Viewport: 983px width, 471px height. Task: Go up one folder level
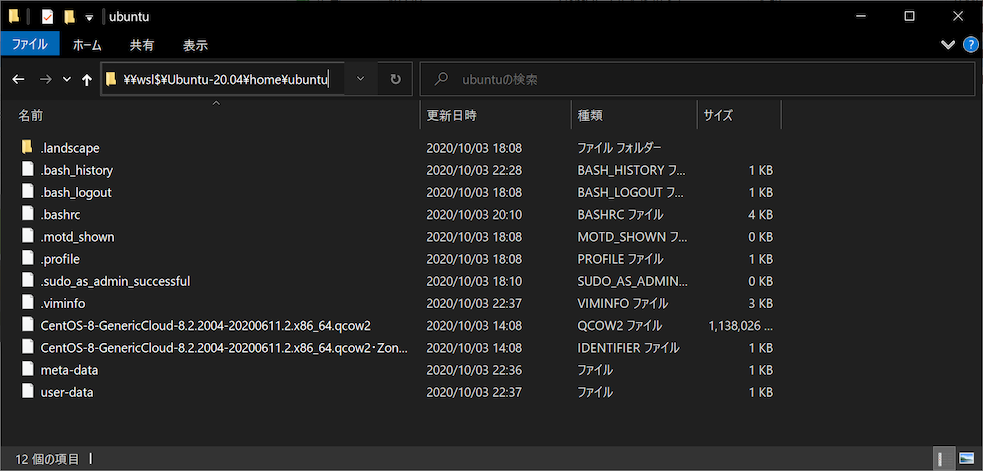pos(87,79)
